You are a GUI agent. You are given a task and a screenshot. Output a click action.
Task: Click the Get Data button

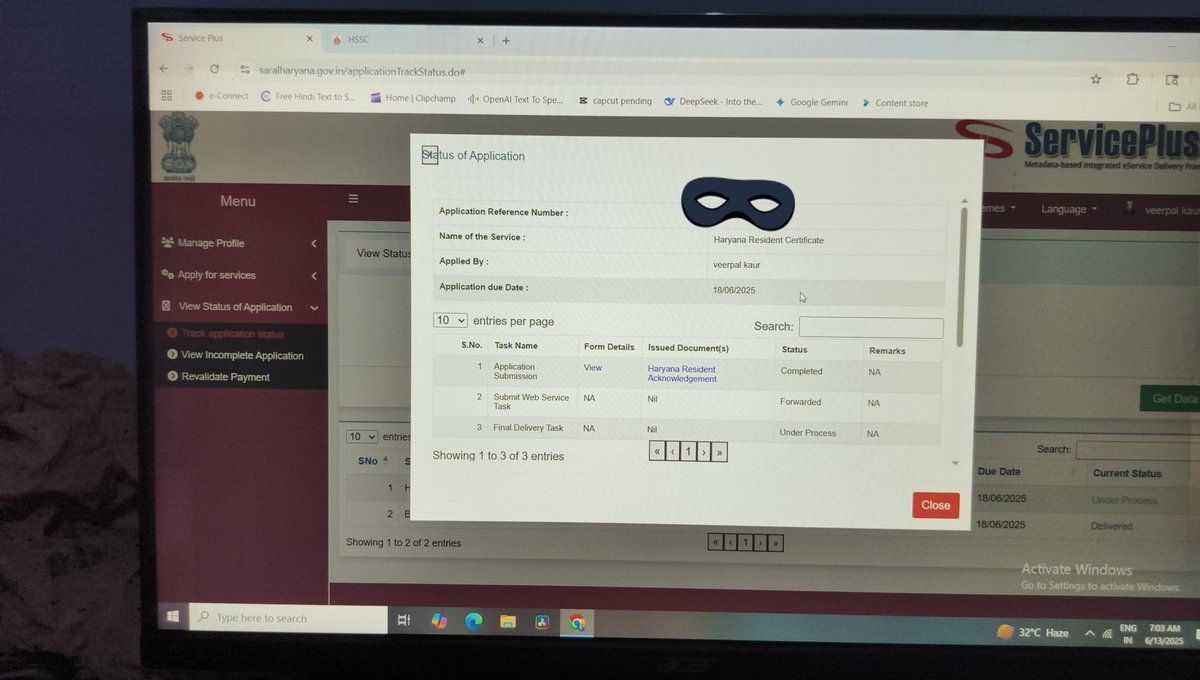point(1170,398)
